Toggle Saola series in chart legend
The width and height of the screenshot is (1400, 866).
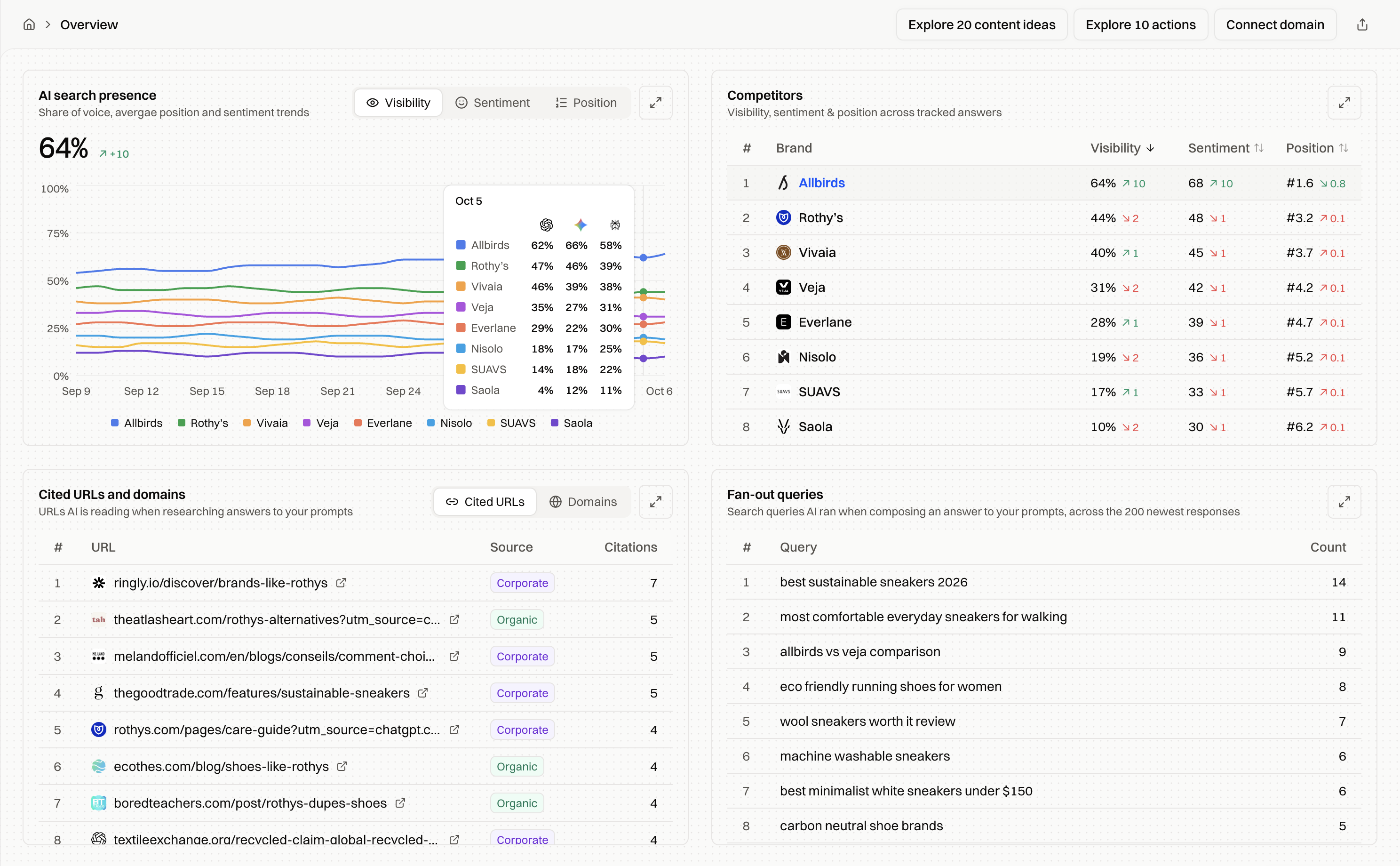571,423
